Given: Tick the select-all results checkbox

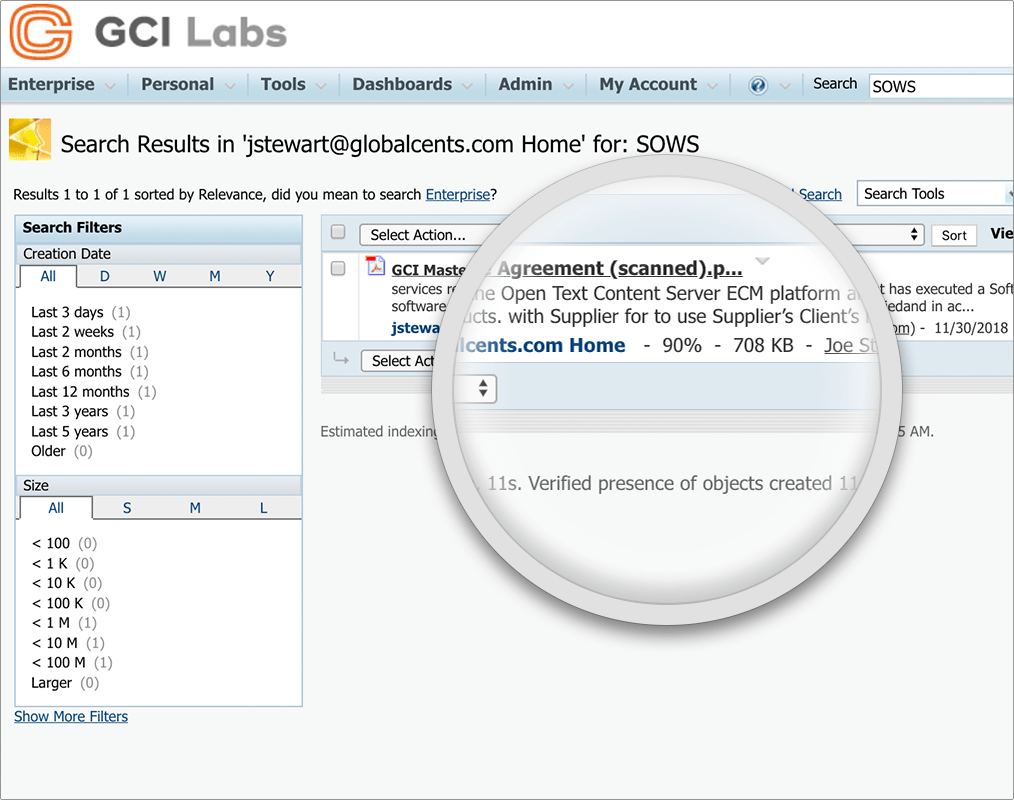Looking at the screenshot, I should pos(338,232).
